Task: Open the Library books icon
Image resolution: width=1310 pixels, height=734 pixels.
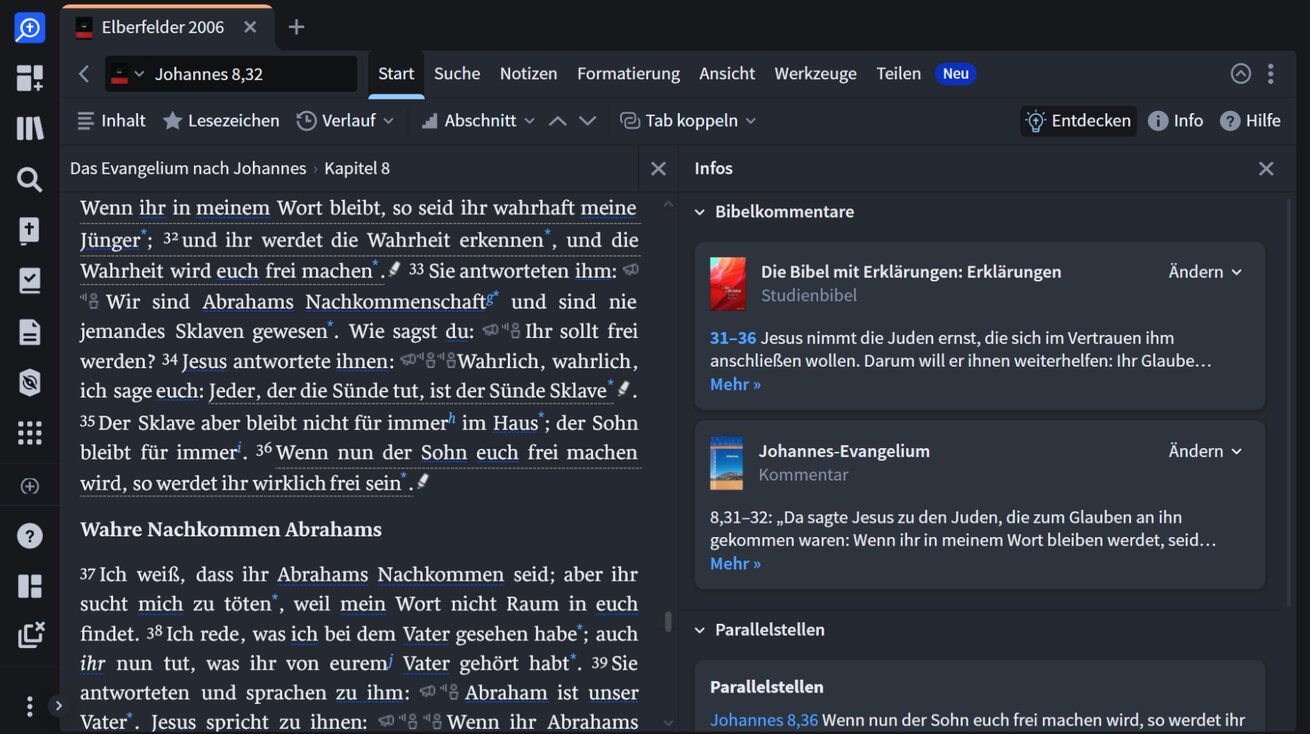Action: (x=29, y=128)
